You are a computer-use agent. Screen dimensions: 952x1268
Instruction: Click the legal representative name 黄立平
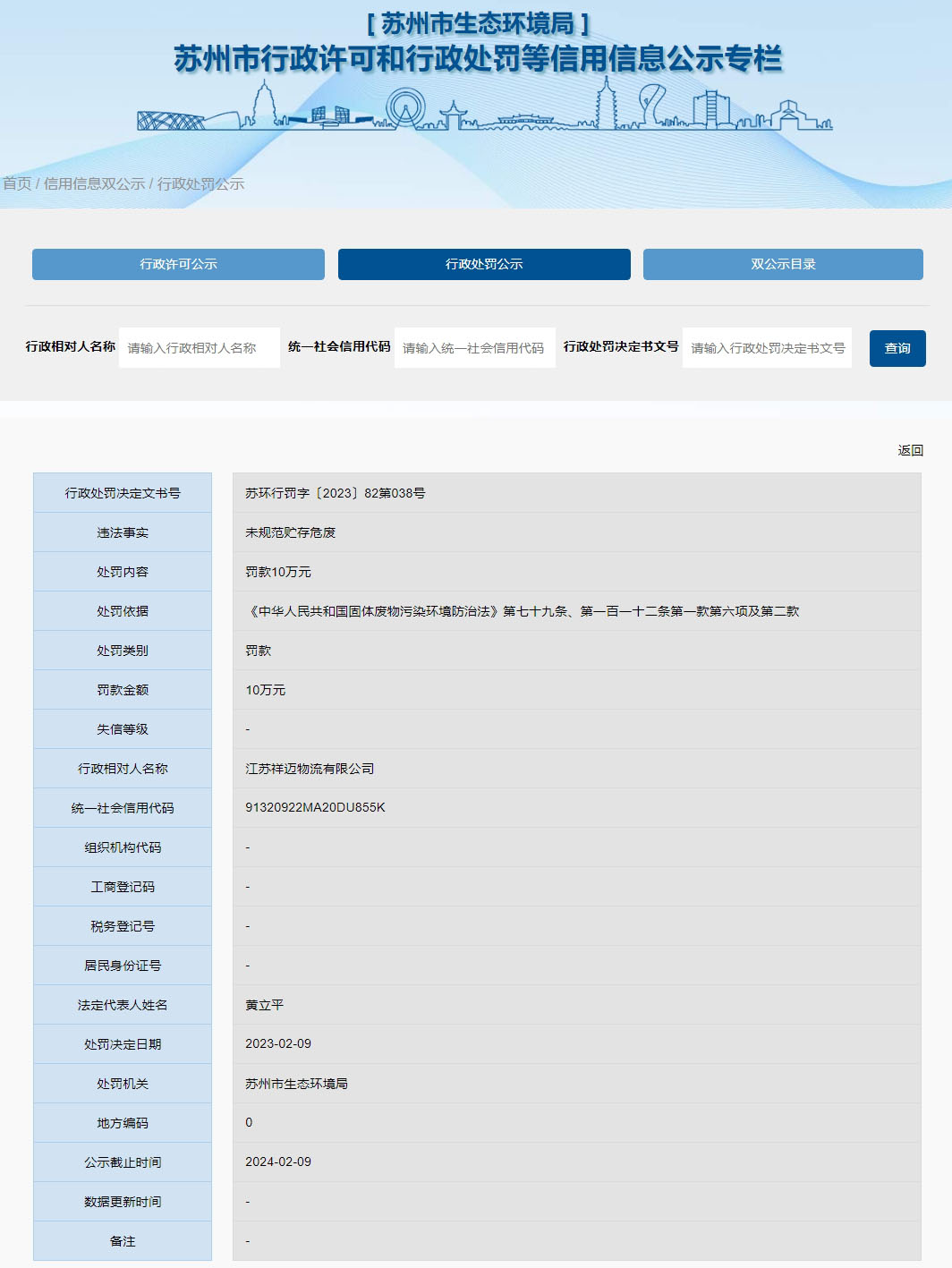pos(265,1005)
